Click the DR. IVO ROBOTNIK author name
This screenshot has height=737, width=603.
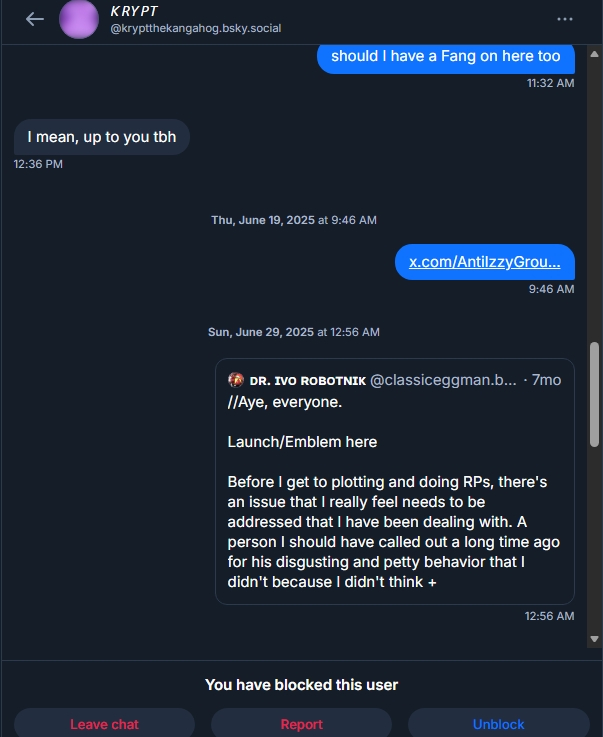pyautogui.click(x=307, y=381)
